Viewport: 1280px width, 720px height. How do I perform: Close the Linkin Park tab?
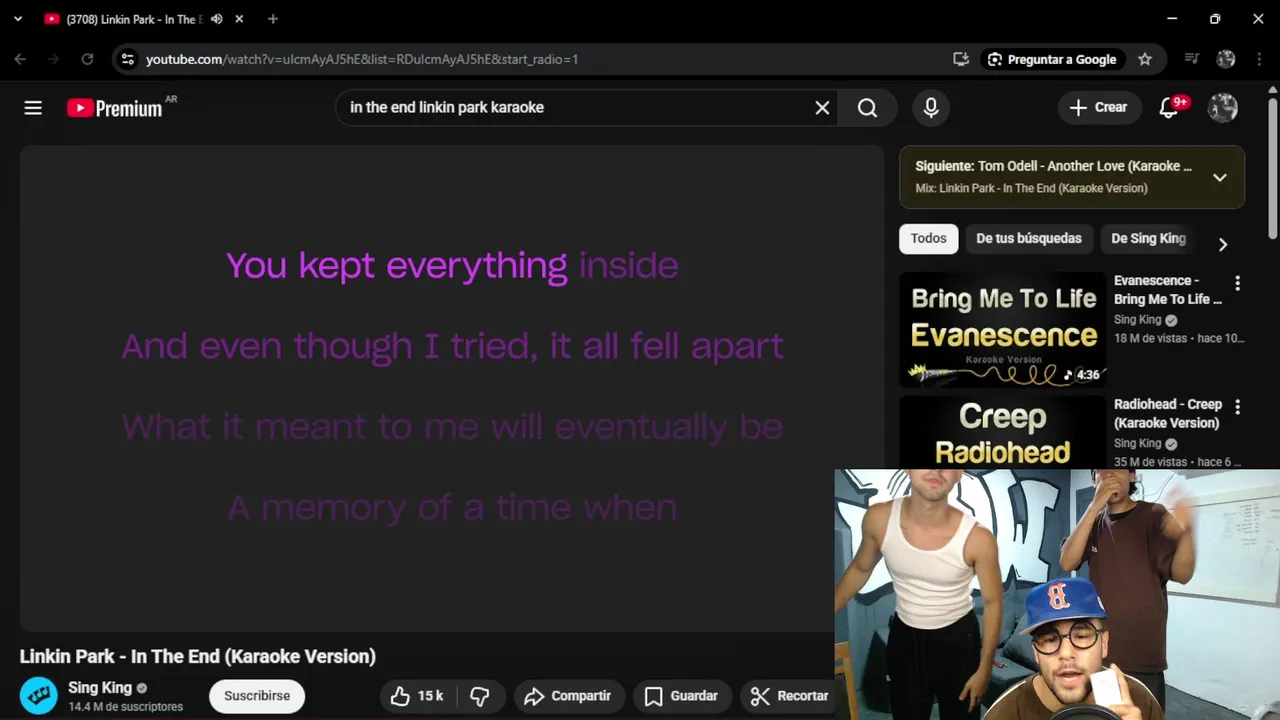239,19
